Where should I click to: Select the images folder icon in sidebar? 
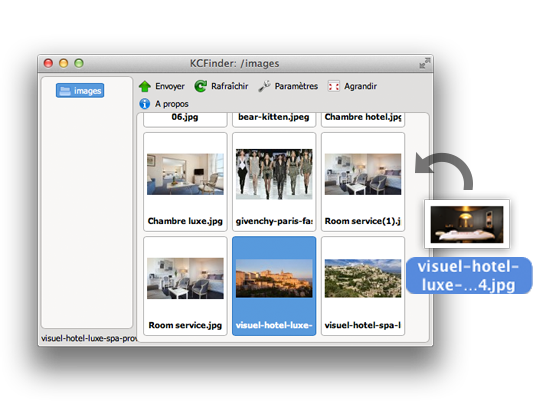point(65,91)
